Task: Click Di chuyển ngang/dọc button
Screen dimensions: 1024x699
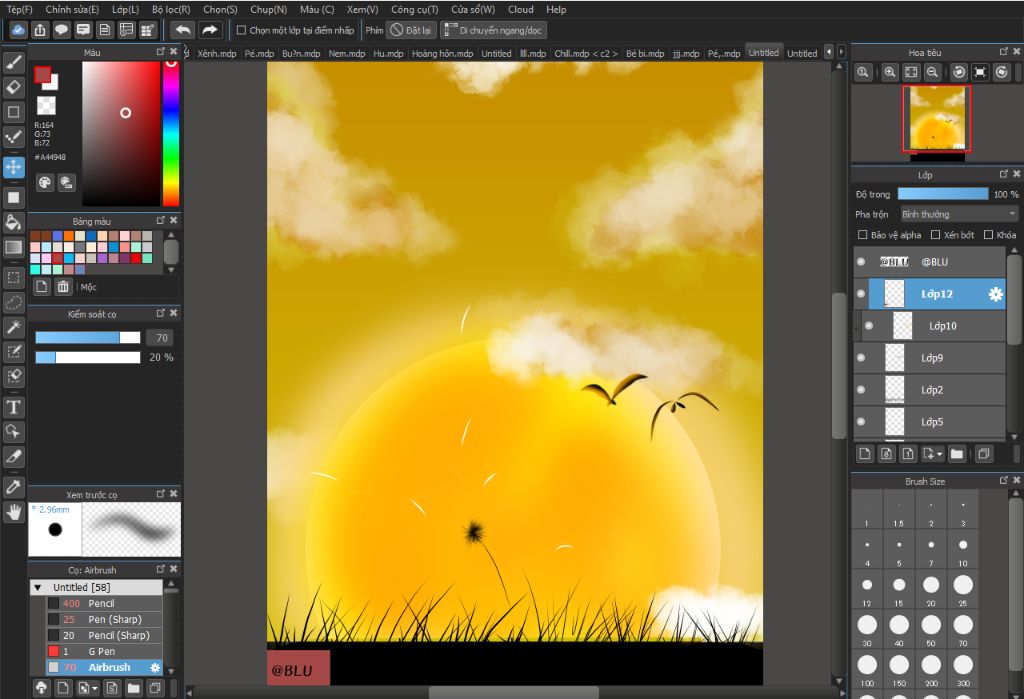Action: 493,30
